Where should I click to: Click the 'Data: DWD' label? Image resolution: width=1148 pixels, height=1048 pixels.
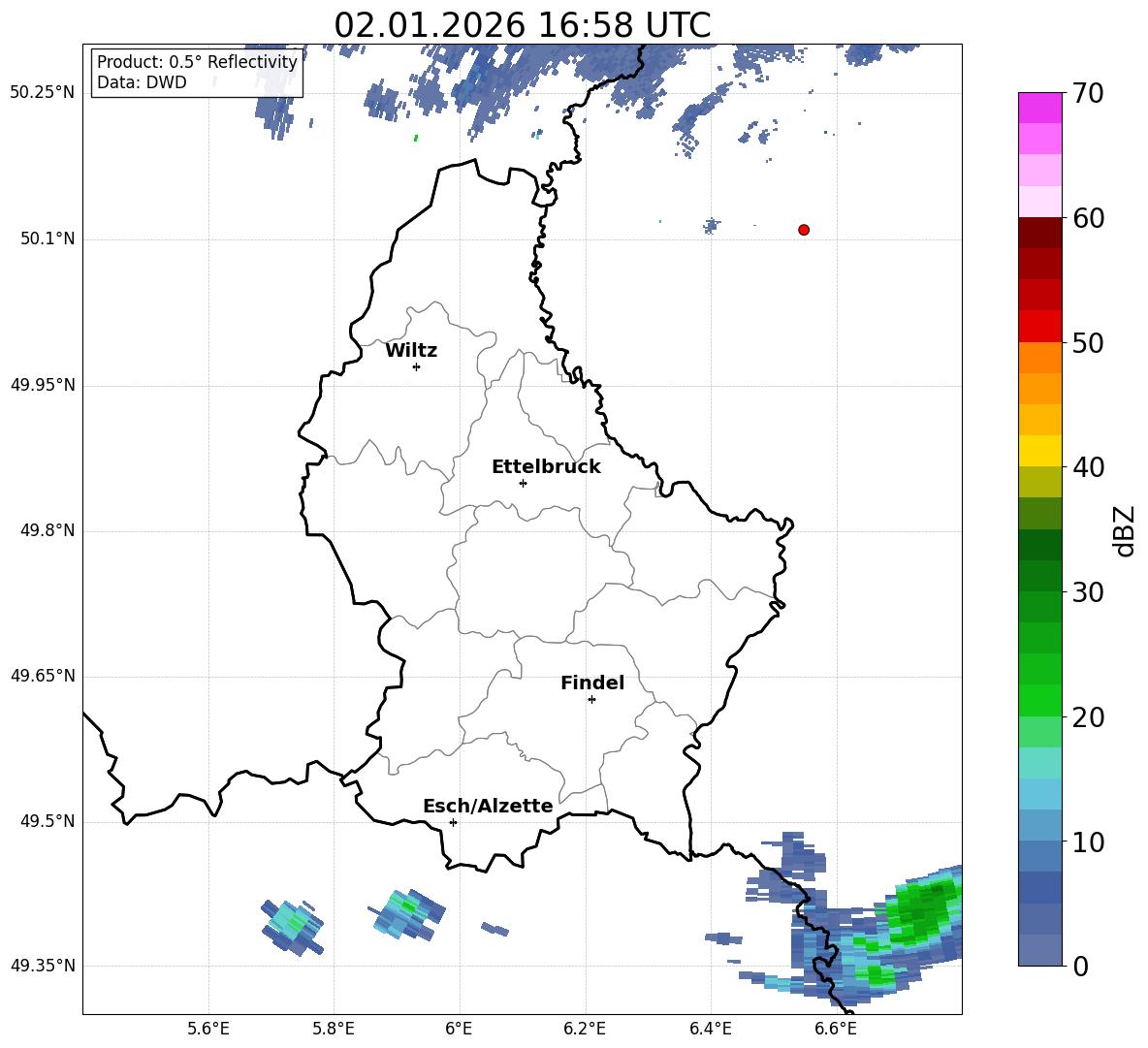pyautogui.click(x=142, y=82)
